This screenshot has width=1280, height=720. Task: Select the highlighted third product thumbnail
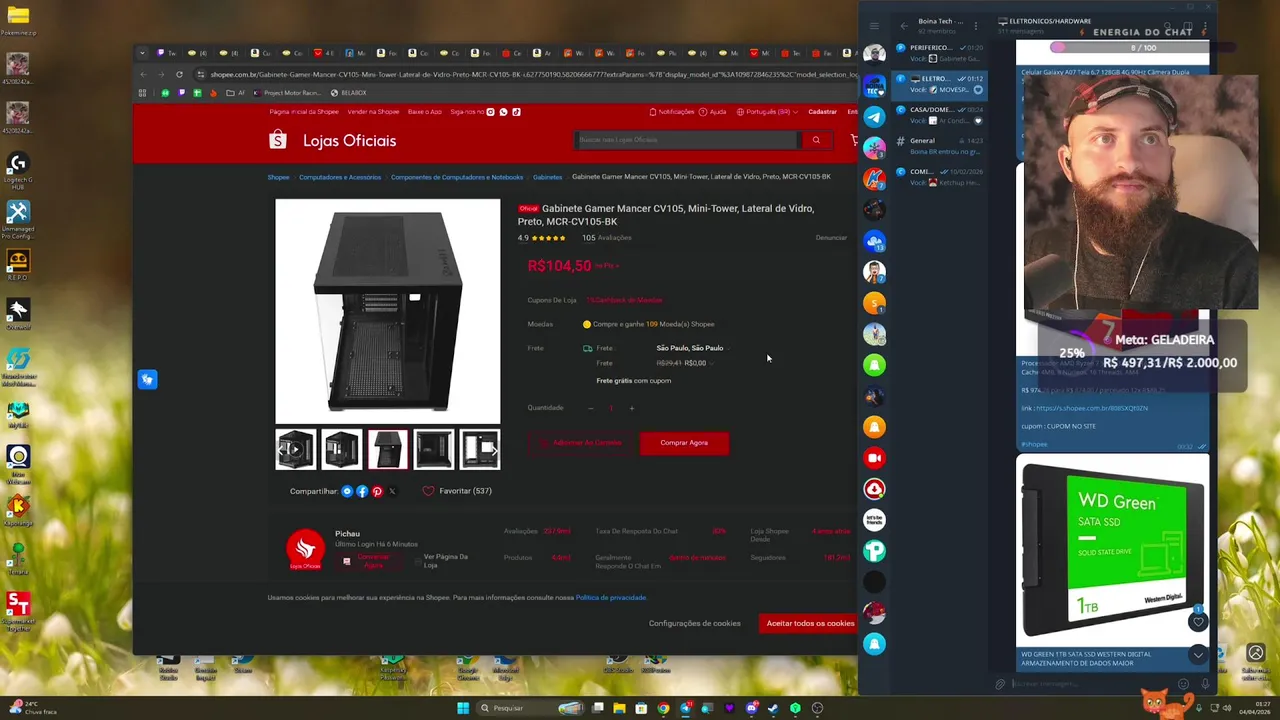388,449
